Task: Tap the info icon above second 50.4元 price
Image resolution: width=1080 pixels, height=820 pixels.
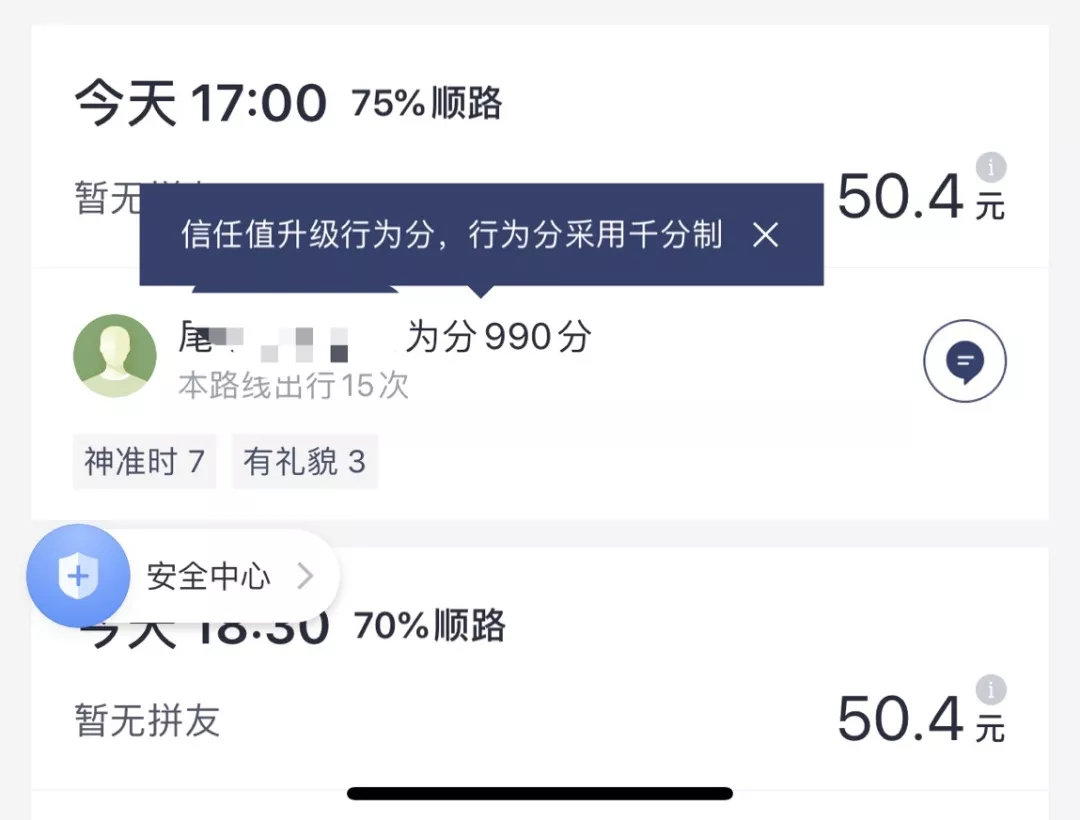Action: pyautogui.click(x=990, y=689)
